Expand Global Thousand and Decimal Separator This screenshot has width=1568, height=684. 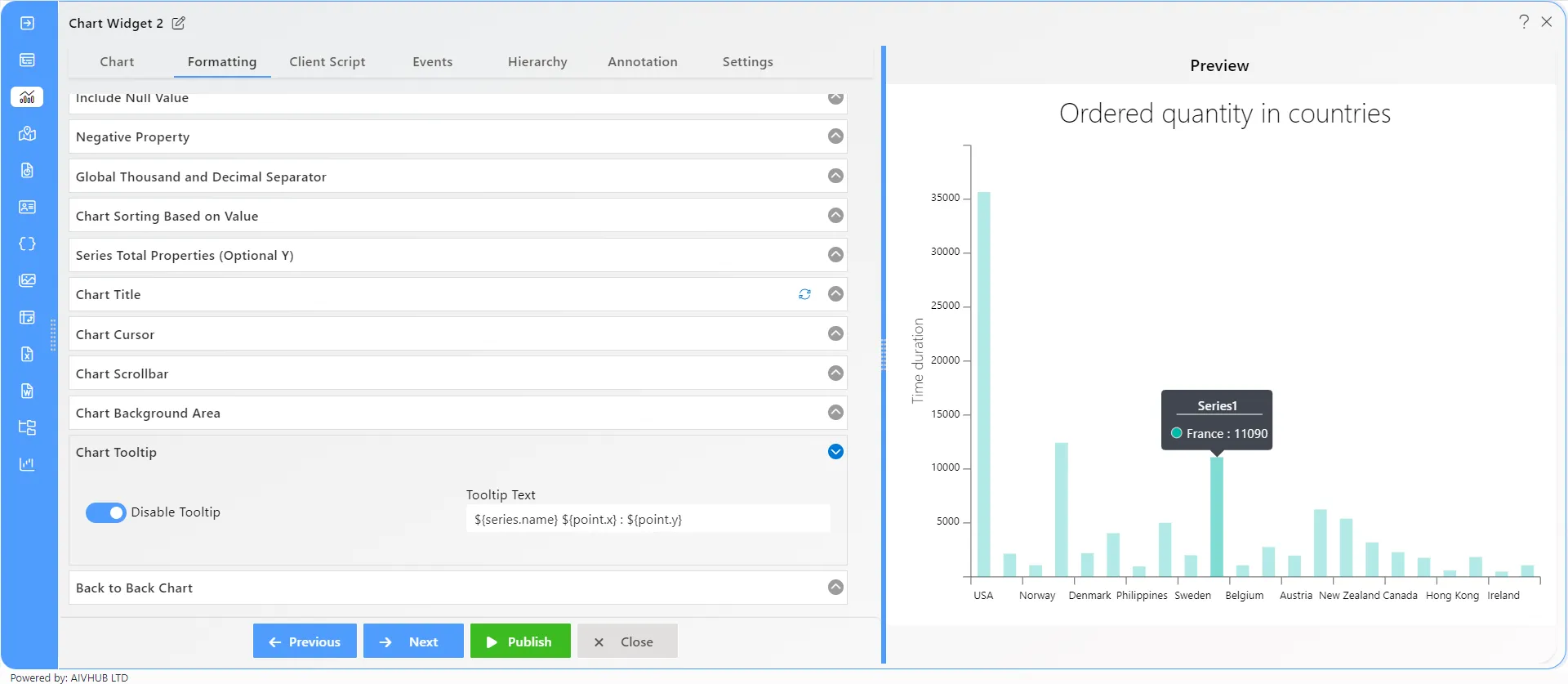pos(835,176)
